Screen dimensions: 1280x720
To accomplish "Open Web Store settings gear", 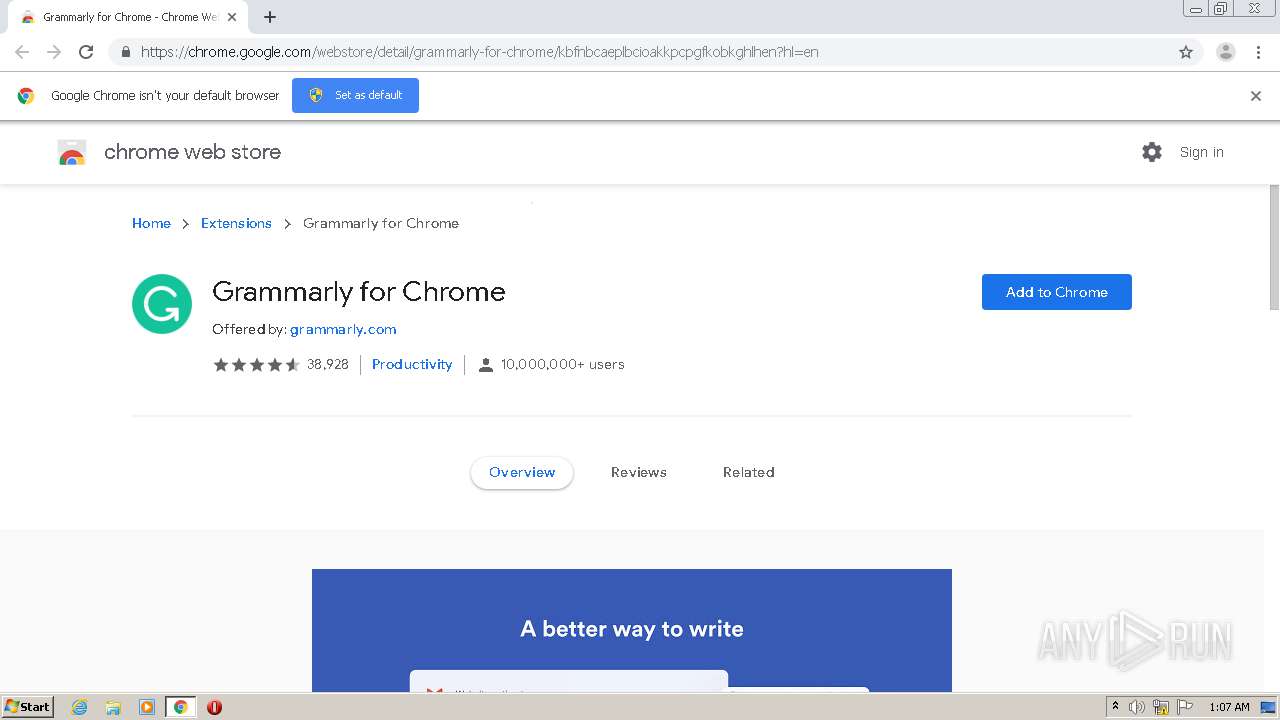I will pos(1152,152).
